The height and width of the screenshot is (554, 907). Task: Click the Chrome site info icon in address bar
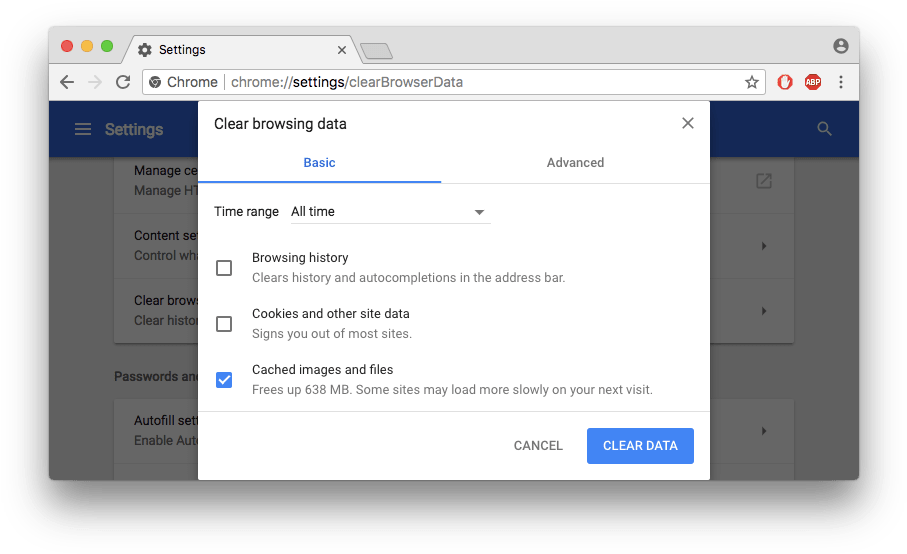click(x=155, y=82)
